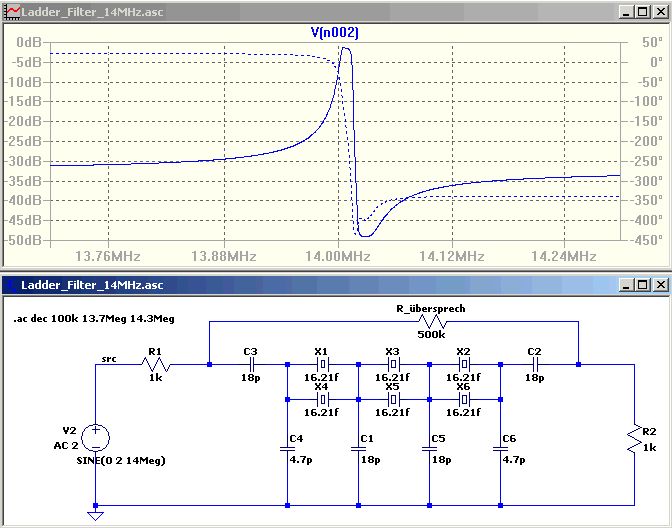Click the left dB magnitude axis
The height and width of the screenshot is (528, 672).
click(27, 141)
